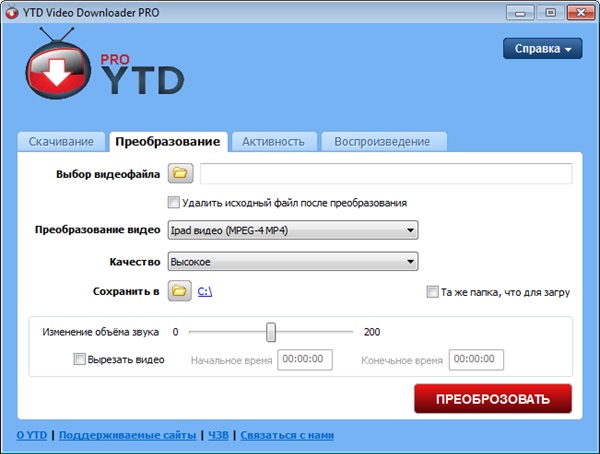Go to the Воспроизведение tab
The height and width of the screenshot is (454, 600).
tap(383, 142)
